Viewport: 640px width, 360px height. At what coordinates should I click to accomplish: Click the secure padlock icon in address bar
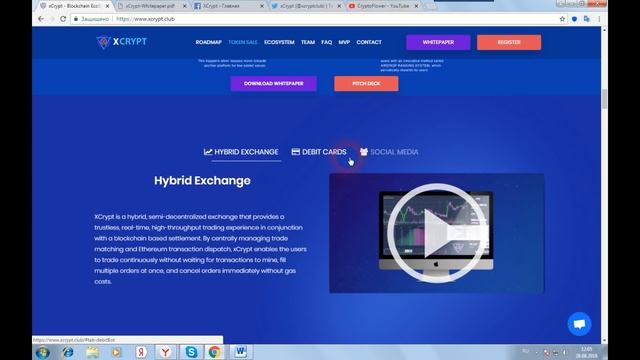(76, 19)
